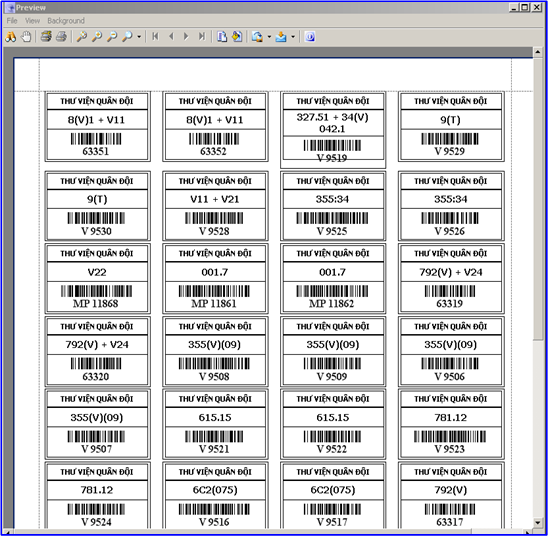Image resolution: width=548 pixels, height=536 pixels.
Task: Open the Background menu
Action: [x=66, y=21]
